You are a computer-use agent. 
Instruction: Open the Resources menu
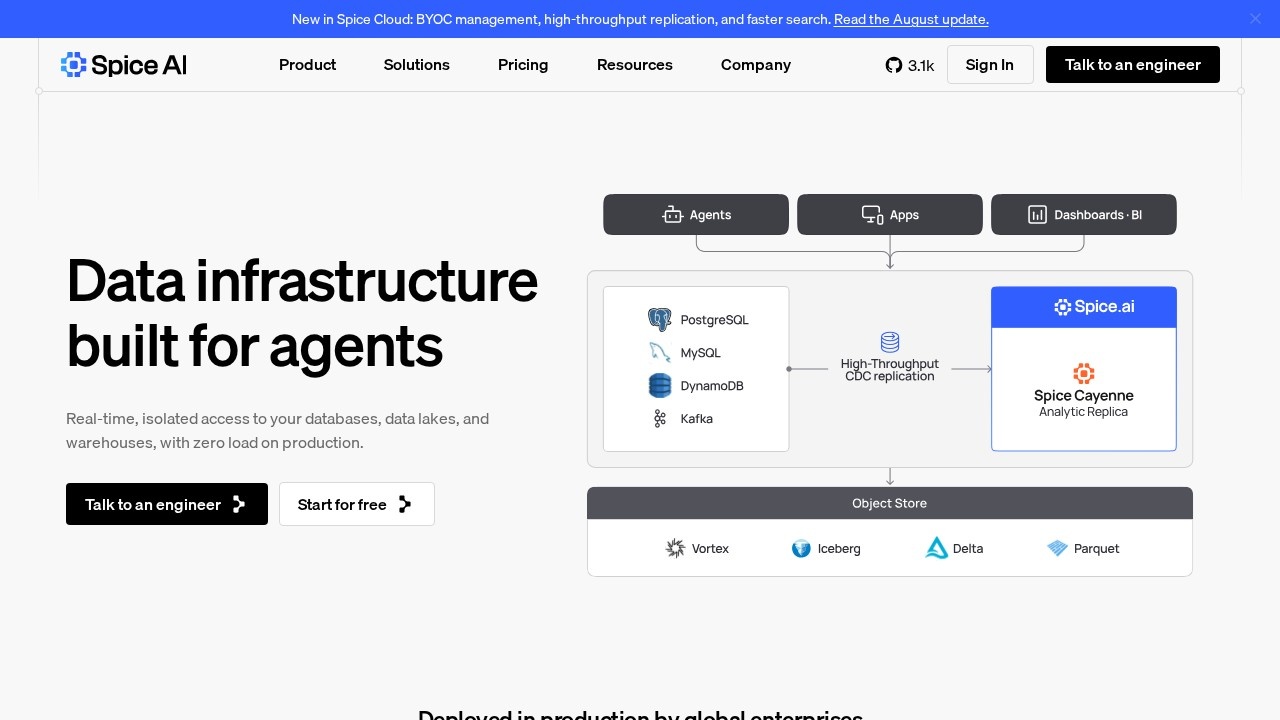tap(635, 65)
